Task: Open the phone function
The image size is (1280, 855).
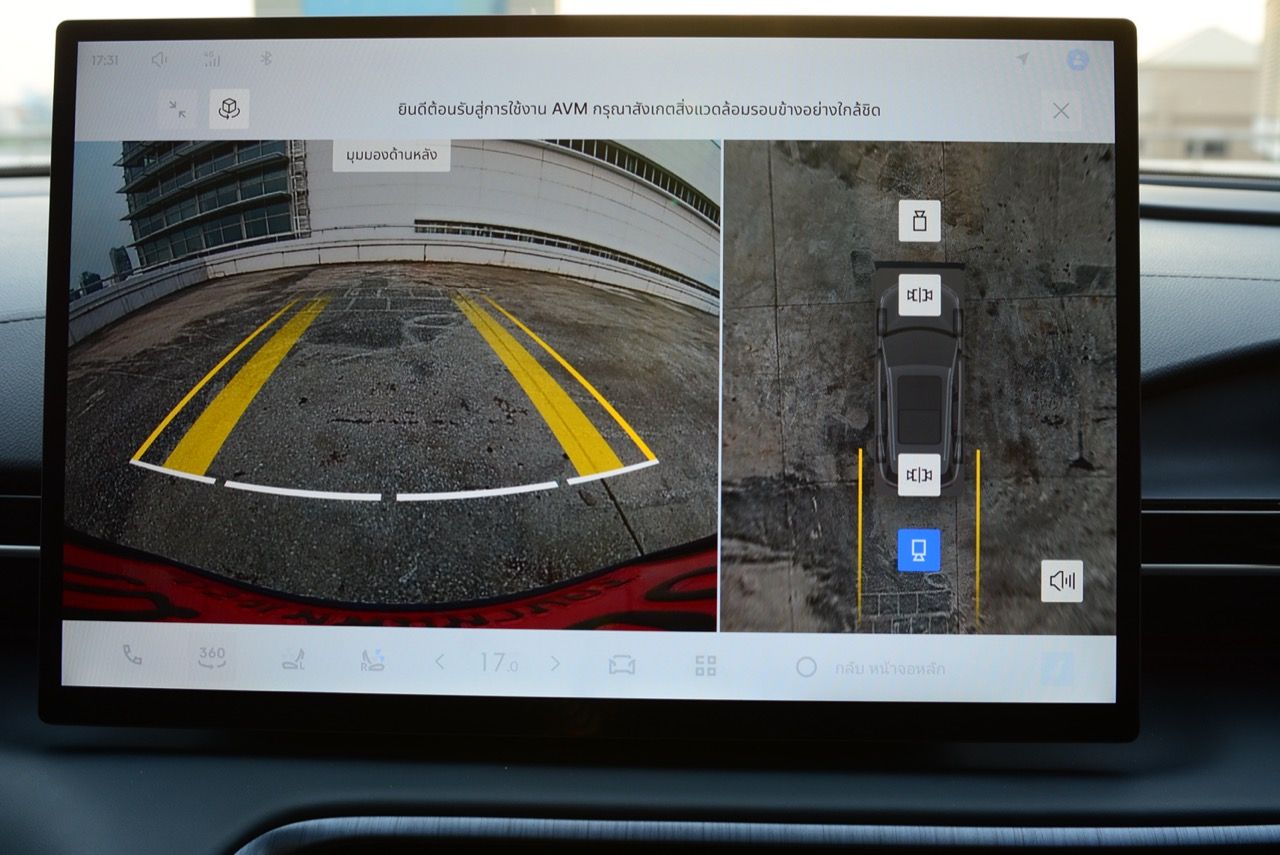Action: [132, 656]
